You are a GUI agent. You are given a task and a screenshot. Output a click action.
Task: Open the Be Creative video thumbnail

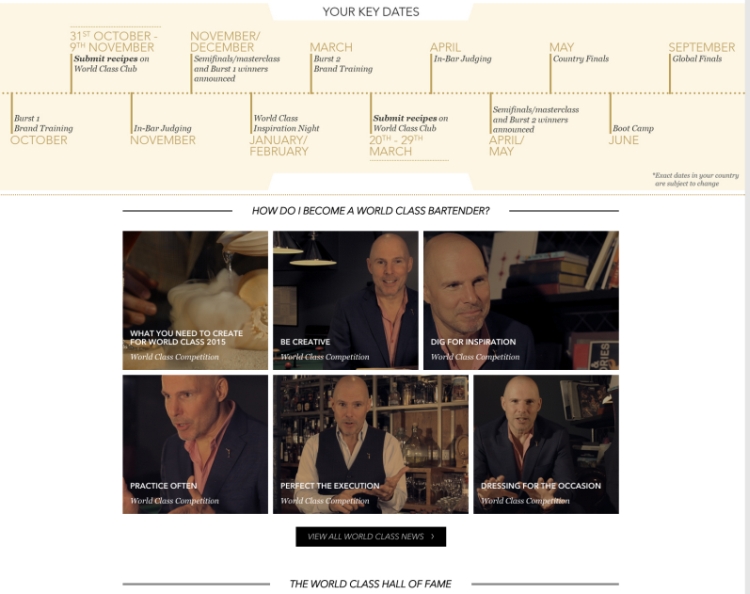point(345,300)
